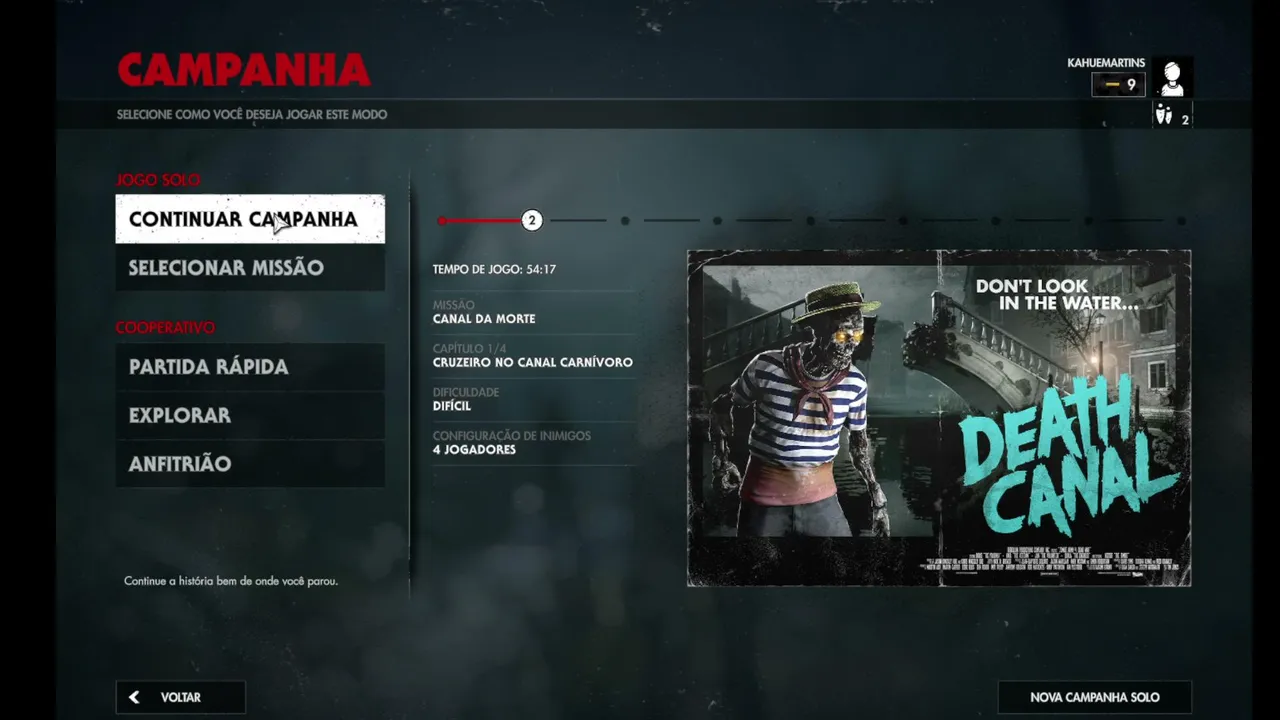Click the 'SELECIONE COMO VOCÊ DESEJA JOGAR' subtitle

click(x=252, y=115)
